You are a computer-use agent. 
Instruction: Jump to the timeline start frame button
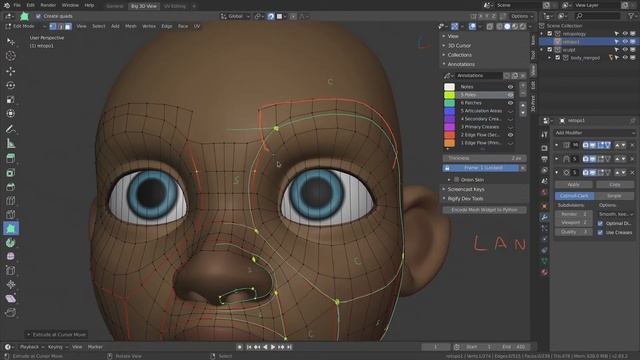pos(249,347)
